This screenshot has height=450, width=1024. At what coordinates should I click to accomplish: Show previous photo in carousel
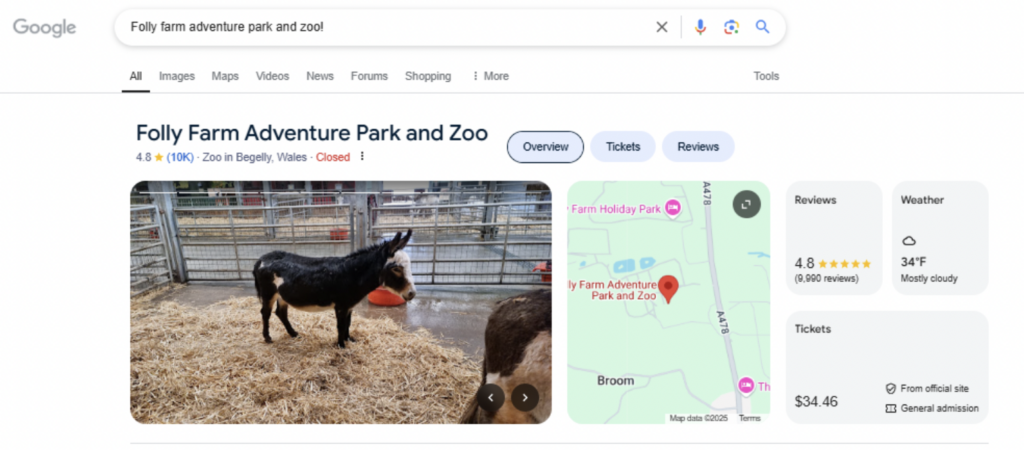point(490,397)
